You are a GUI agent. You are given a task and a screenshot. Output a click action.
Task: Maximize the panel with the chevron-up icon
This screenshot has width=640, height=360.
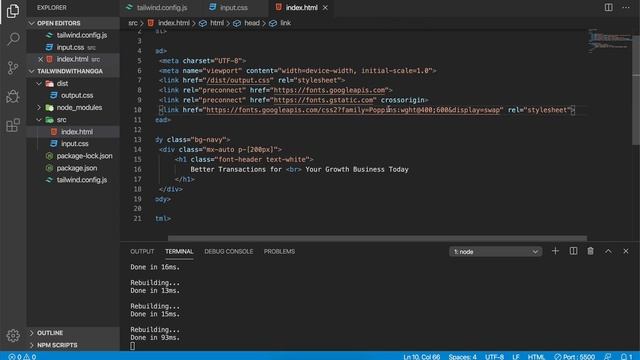pyautogui.click(x=608, y=251)
